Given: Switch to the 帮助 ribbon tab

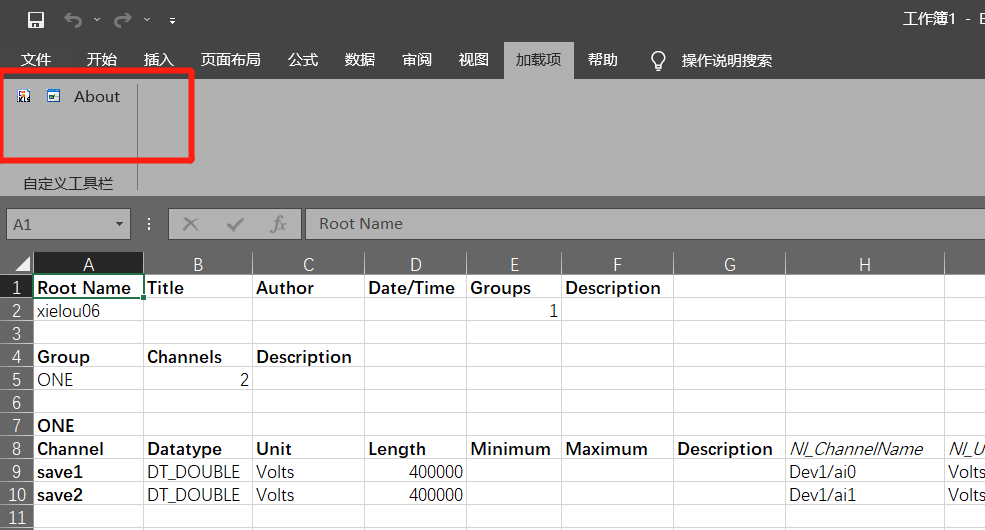Looking at the screenshot, I should tap(603, 60).
